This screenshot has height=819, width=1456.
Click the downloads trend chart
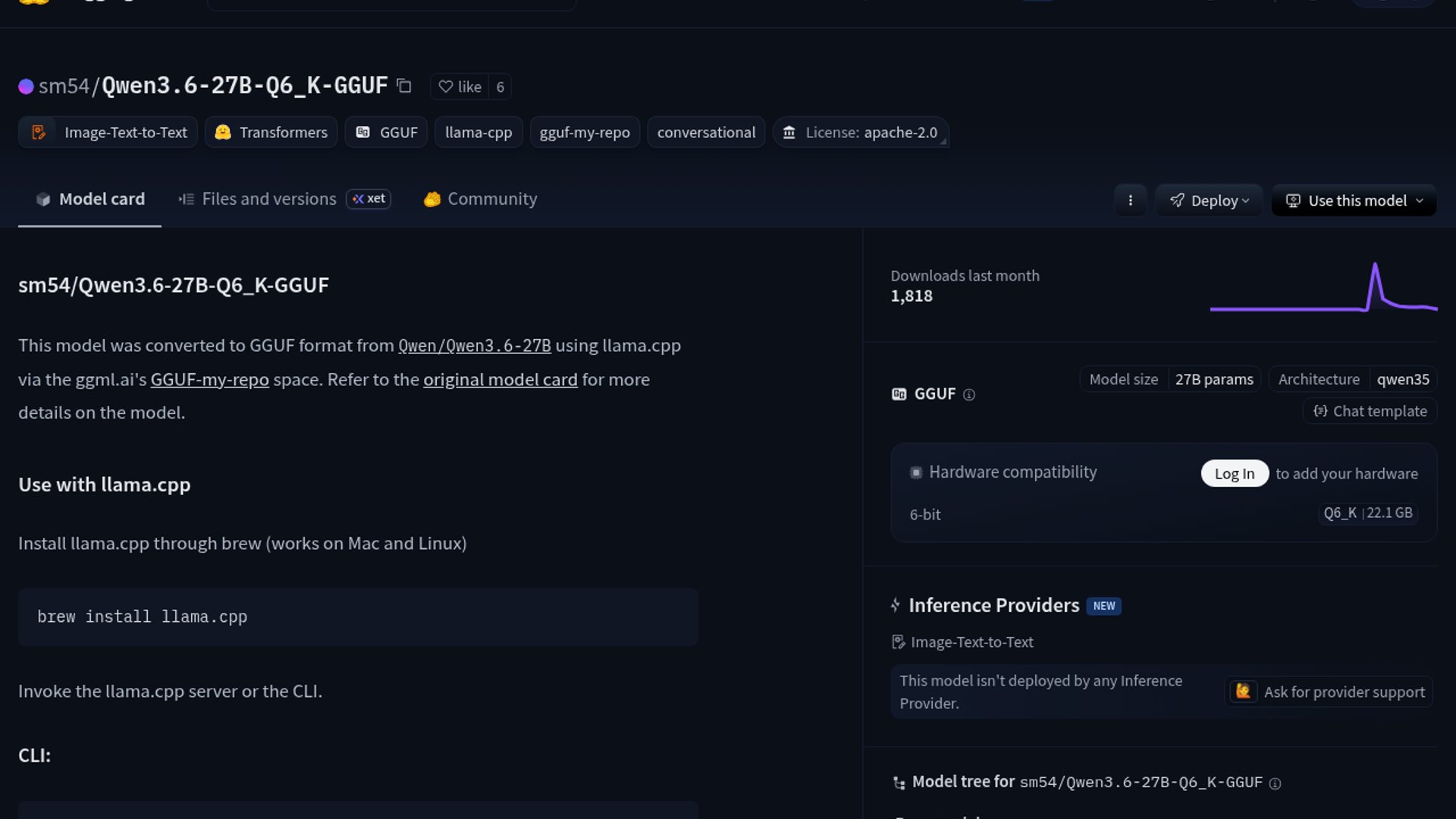(x=1323, y=288)
